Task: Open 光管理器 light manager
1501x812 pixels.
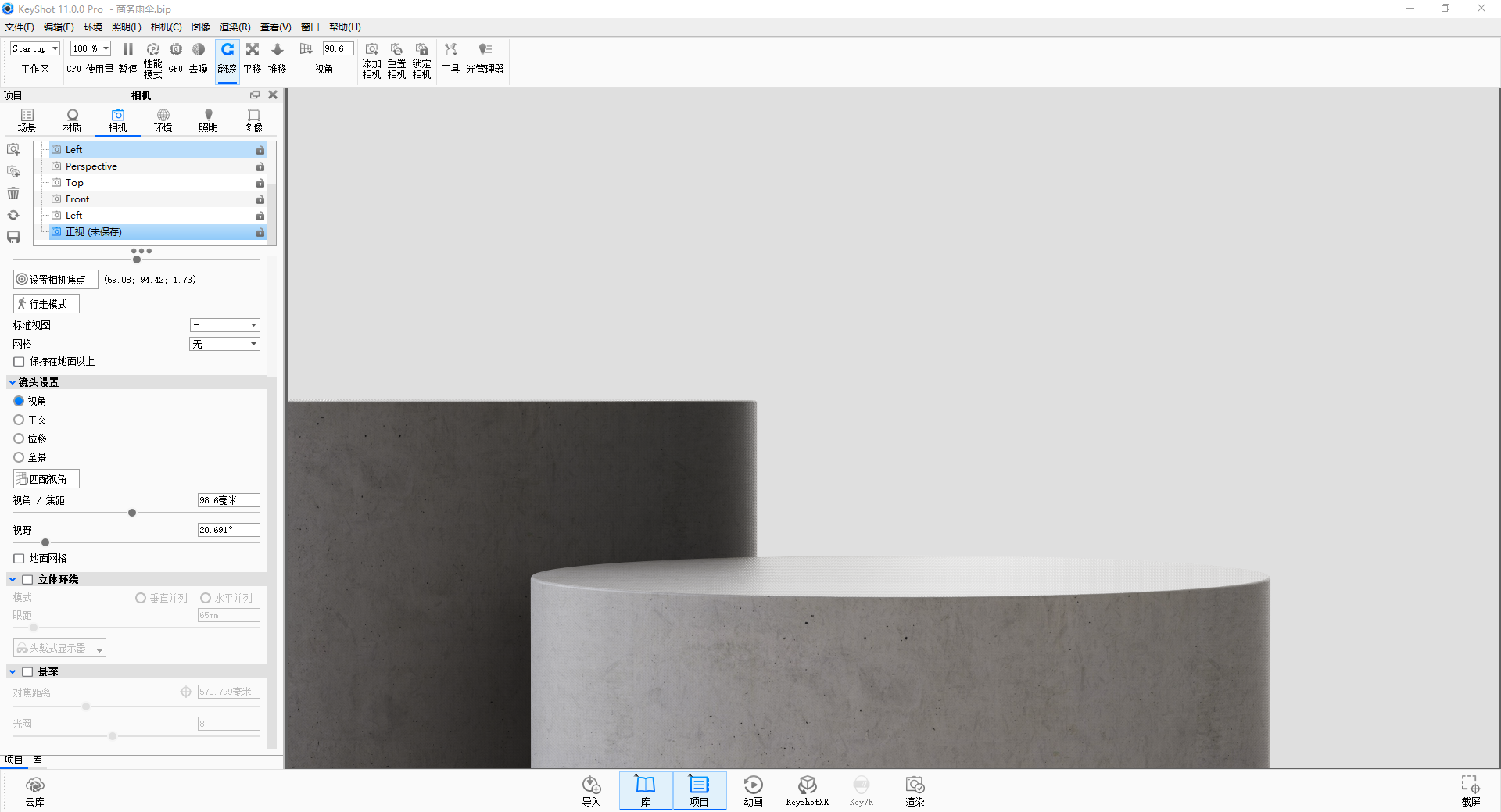Action: [x=485, y=59]
